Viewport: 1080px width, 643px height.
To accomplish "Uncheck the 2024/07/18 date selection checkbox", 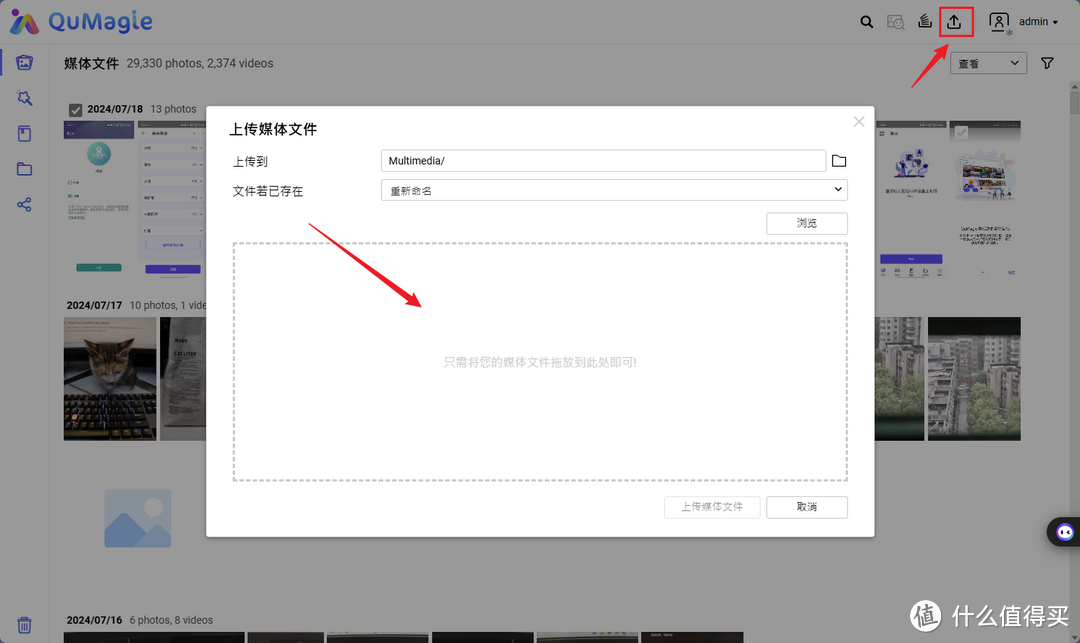I will [x=75, y=109].
